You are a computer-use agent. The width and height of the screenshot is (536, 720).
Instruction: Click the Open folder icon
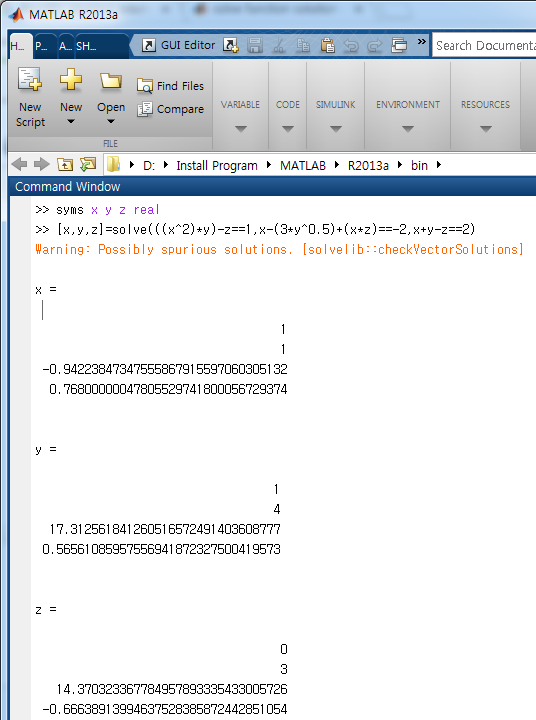coord(111,80)
